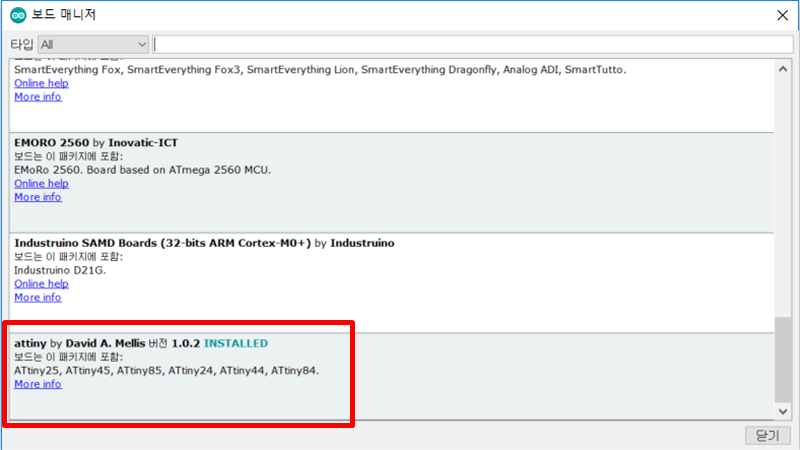Open More info link under SmartEverything boards
Image resolution: width=800 pixels, height=450 pixels.
(x=38, y=97)
